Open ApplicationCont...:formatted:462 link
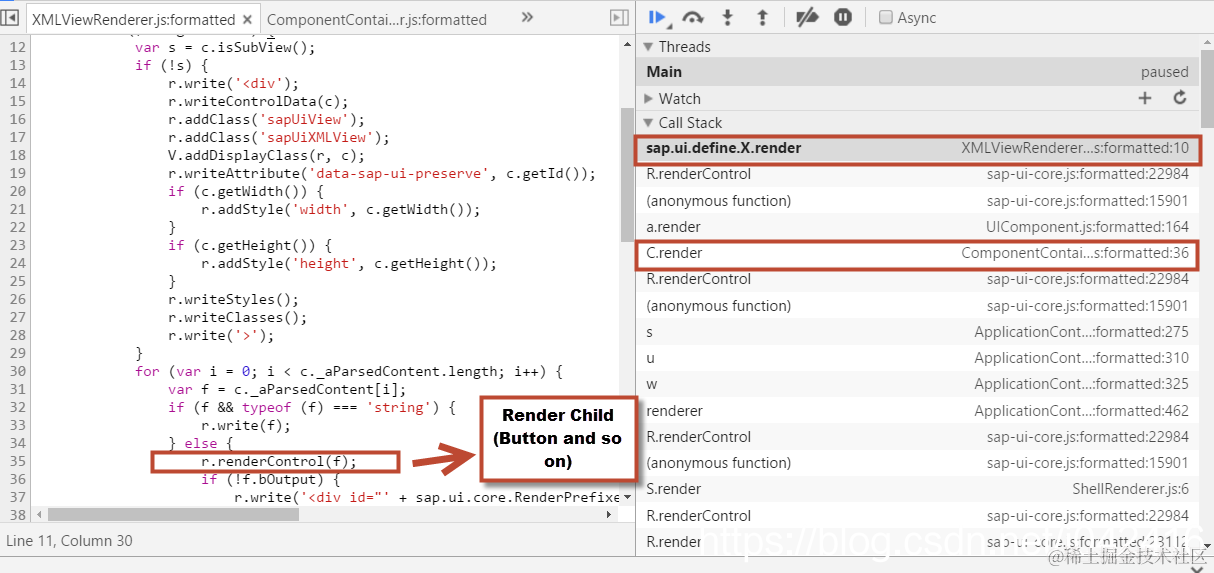1214x573 pixels. 1082,411
